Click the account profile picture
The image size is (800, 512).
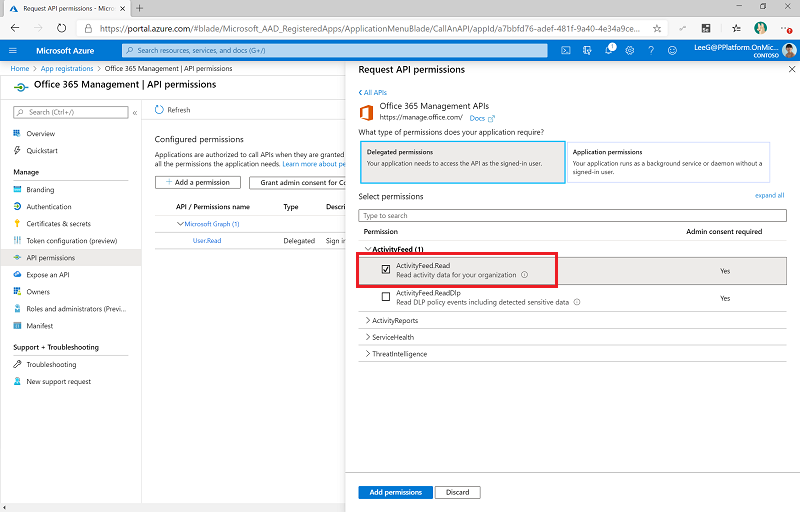pyautogui.click(x=789, y=50)
